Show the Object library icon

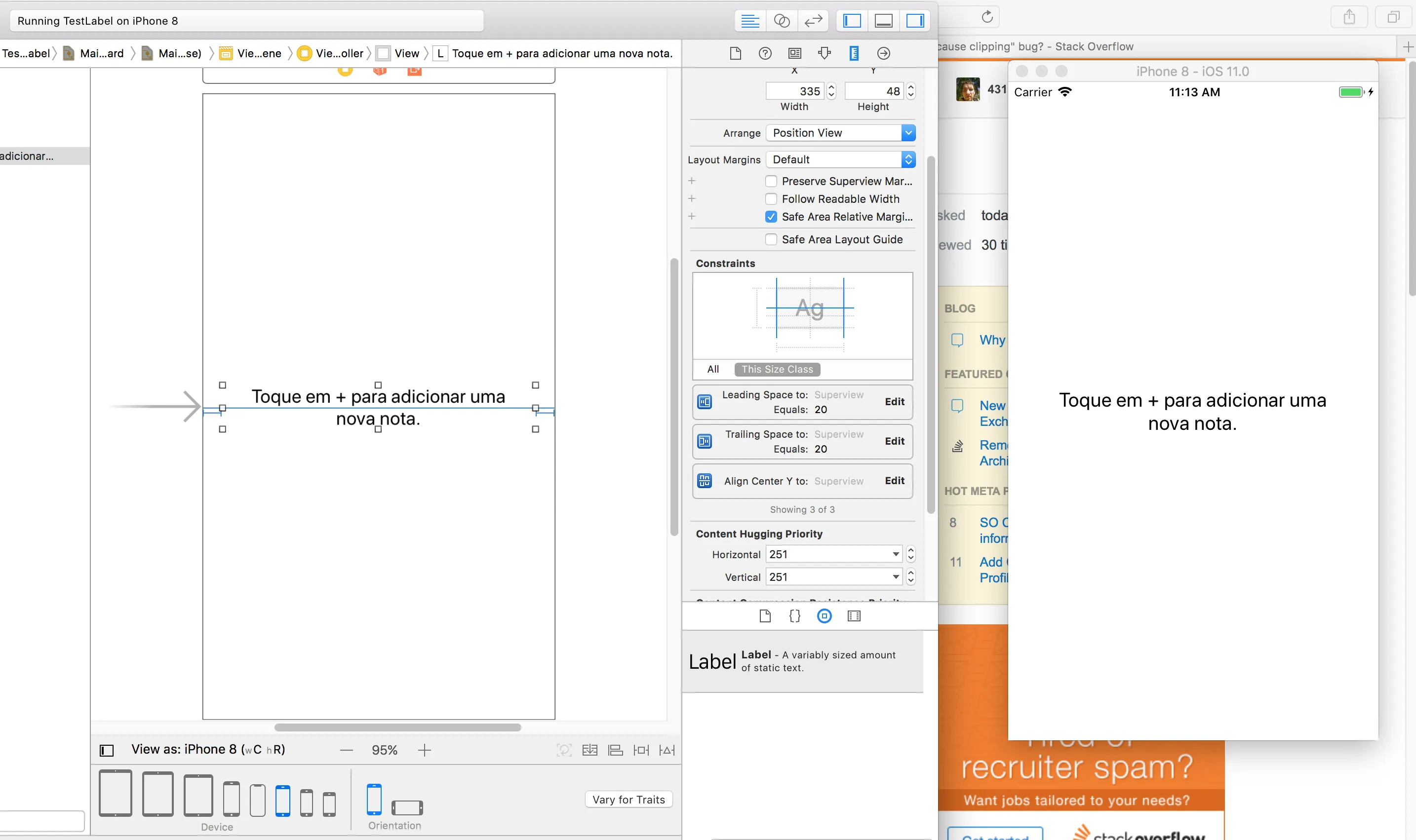coord(825,616)
